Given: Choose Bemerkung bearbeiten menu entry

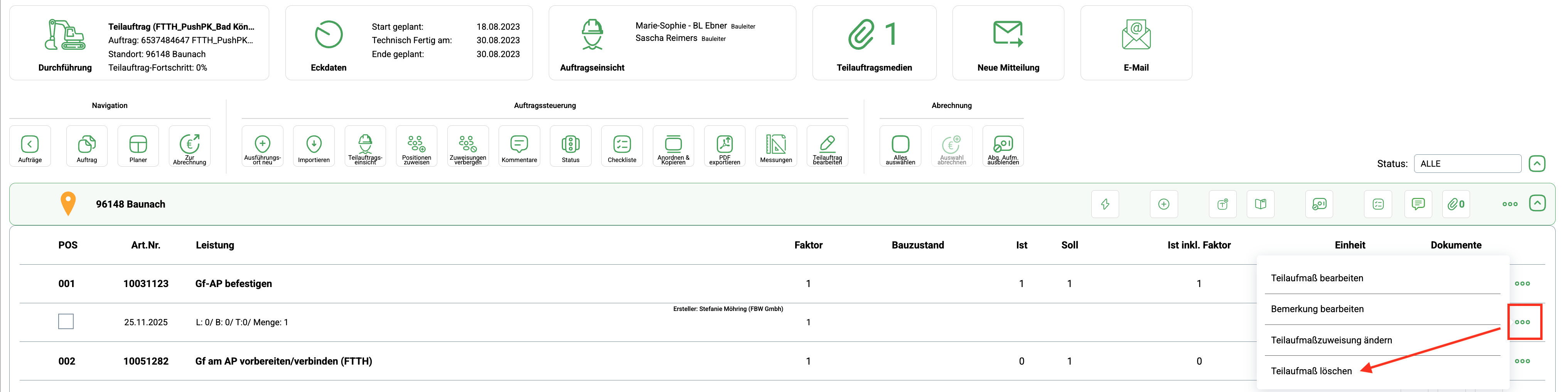Looking at the screenshot, I should click(x=1317, y=309).
